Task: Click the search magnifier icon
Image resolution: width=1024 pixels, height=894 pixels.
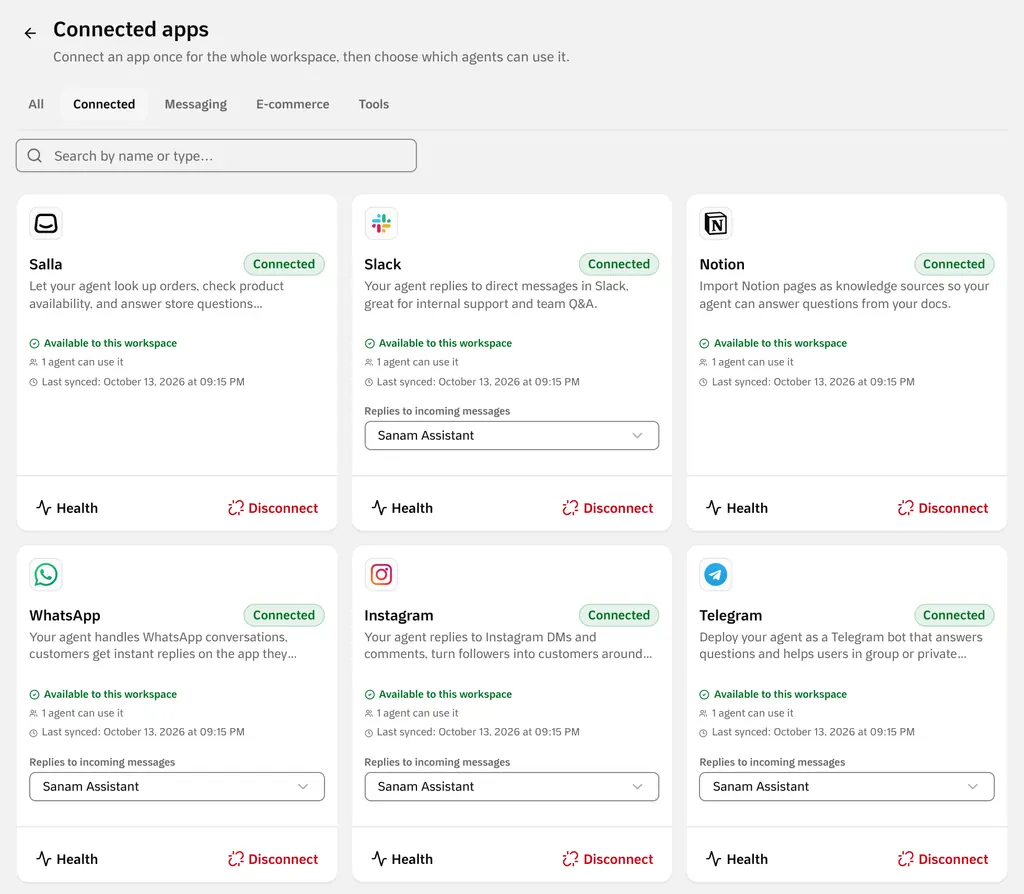Action: pos(35,155)
